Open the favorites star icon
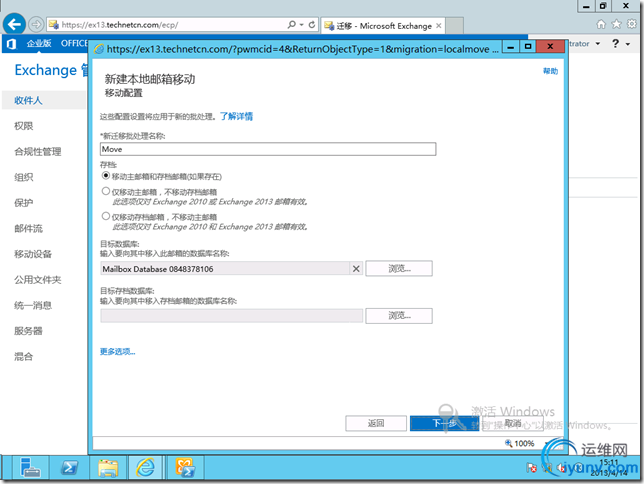Viewport: 644px width, 484px height. pos(616,24)
